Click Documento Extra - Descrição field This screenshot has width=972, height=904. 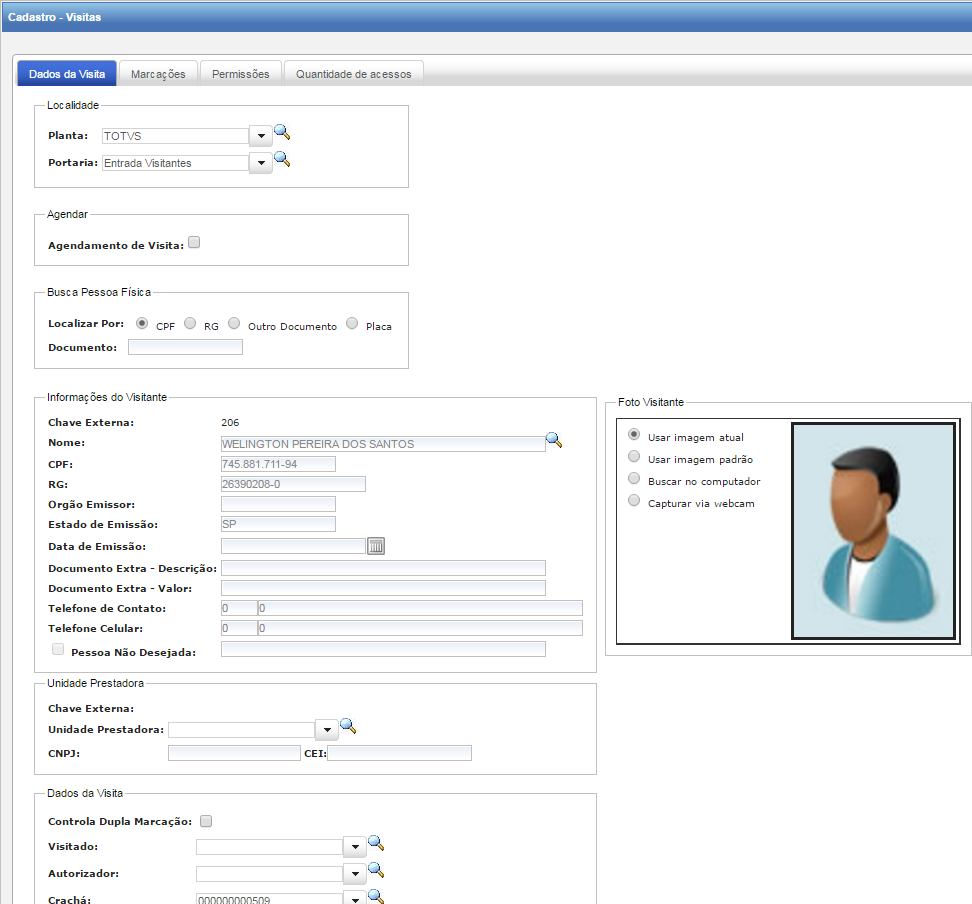383,568
